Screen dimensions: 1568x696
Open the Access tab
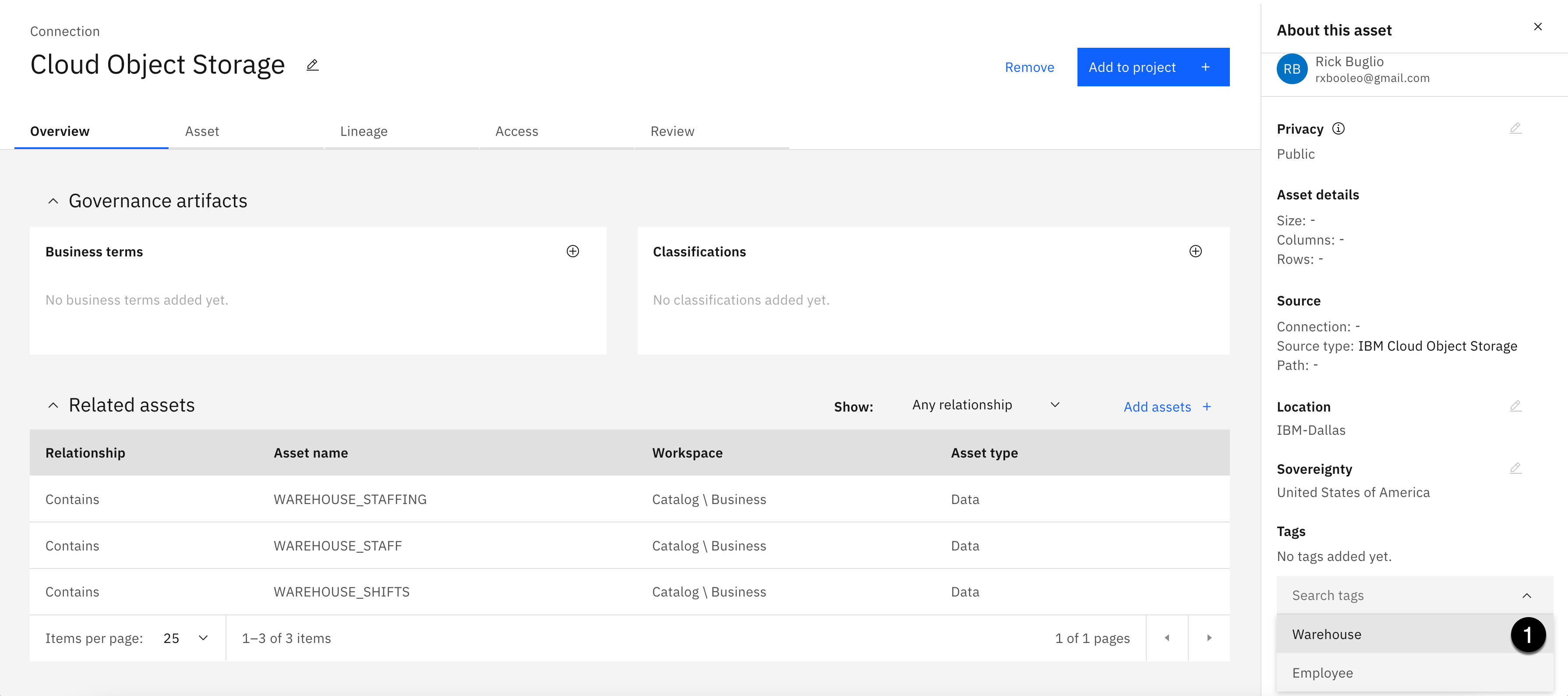(516, 131)
